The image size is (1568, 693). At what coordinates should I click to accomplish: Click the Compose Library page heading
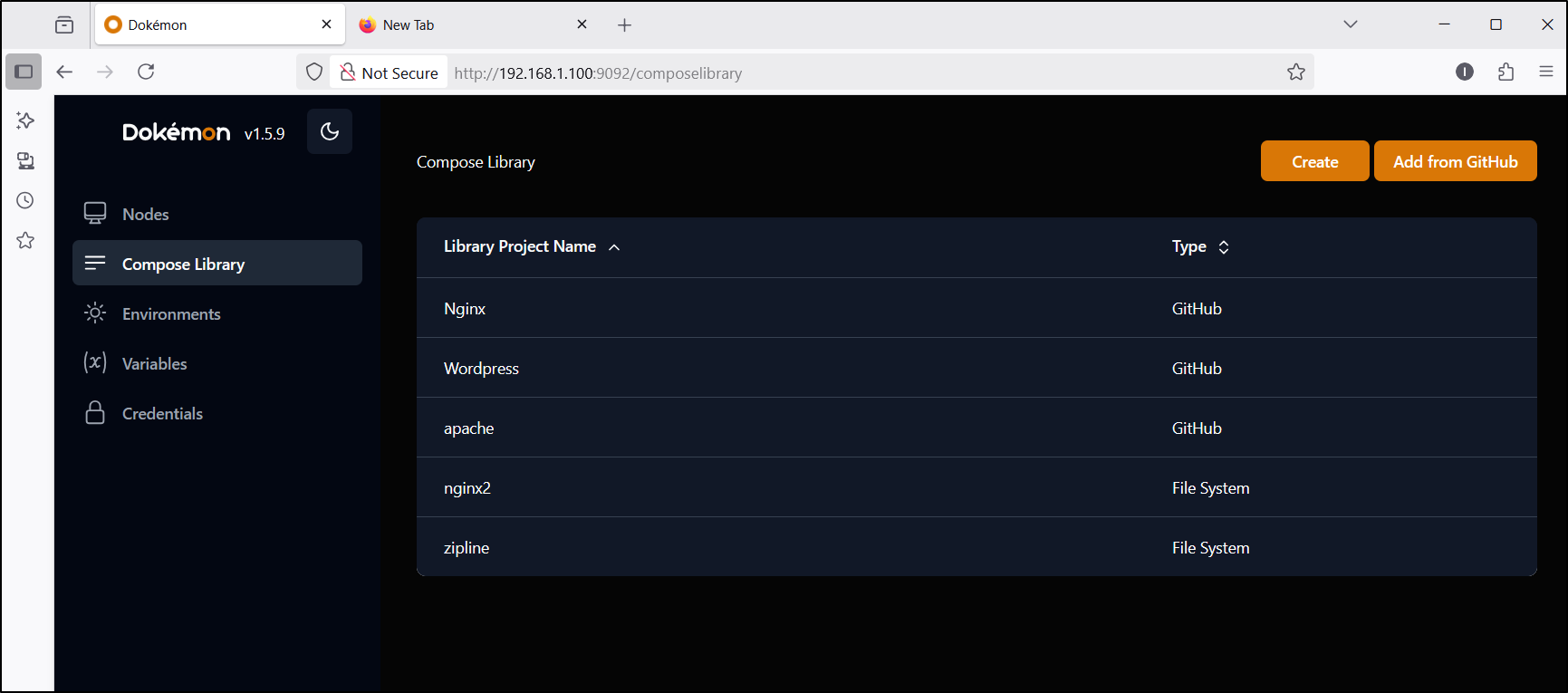pyautogui.click(x=476, y=162)
